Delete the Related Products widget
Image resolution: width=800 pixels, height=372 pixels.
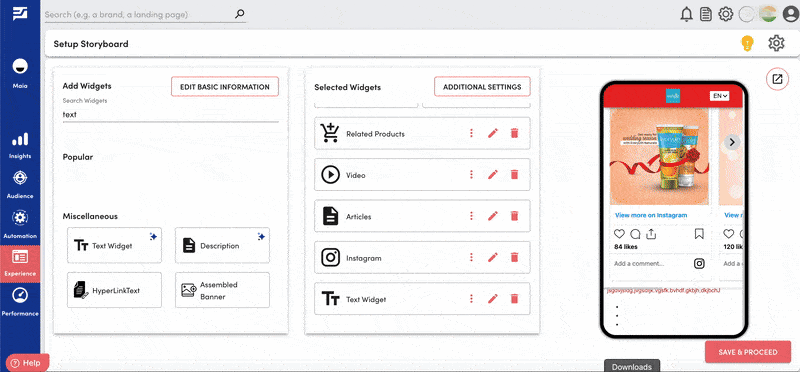tap(514, 133)
